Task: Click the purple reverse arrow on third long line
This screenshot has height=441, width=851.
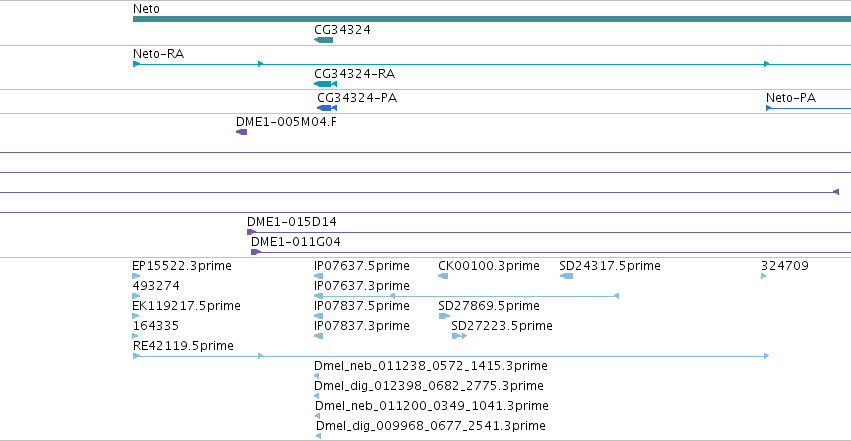Action: [836, 192]
